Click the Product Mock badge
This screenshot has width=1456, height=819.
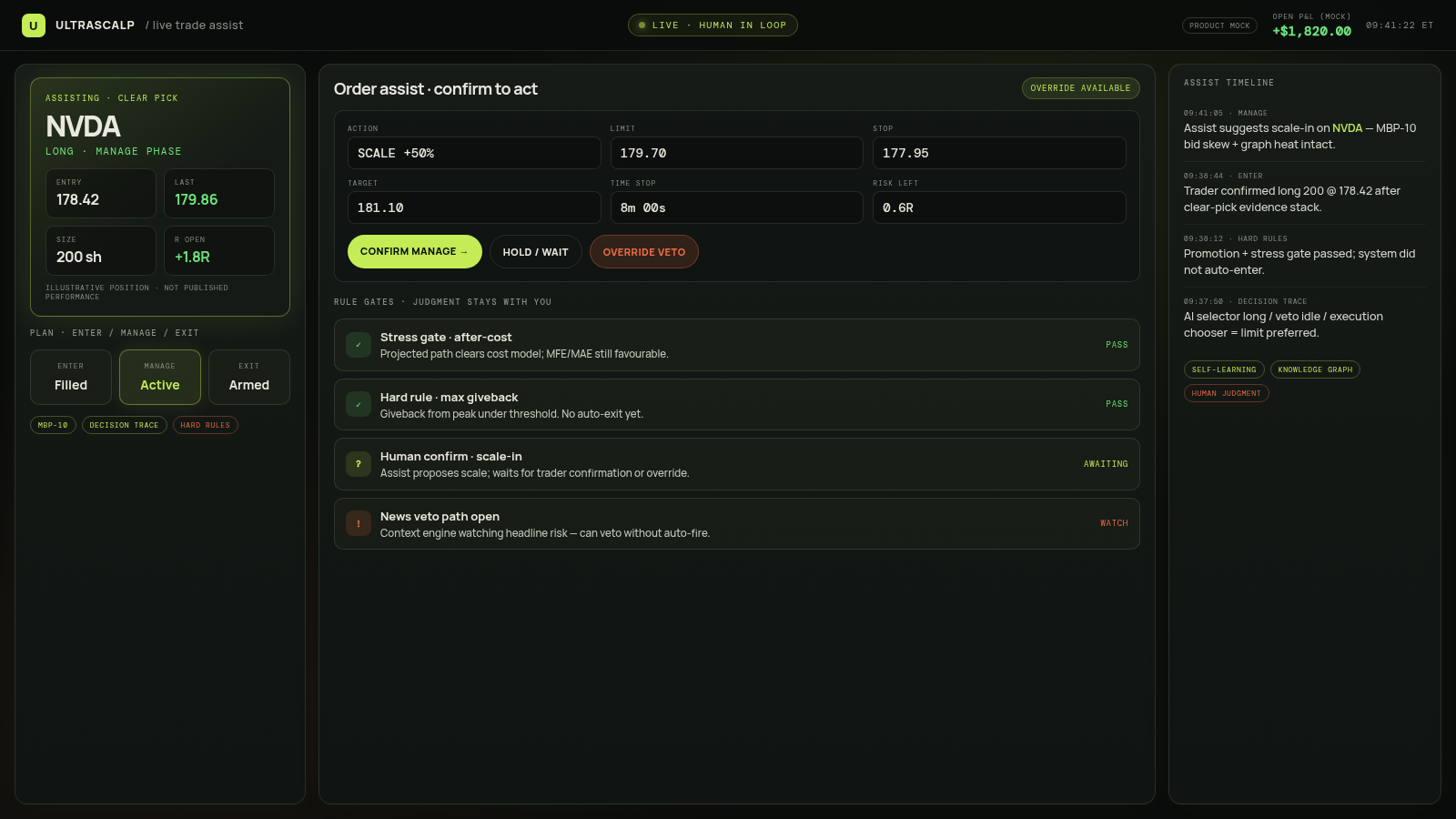(1219, 25)
